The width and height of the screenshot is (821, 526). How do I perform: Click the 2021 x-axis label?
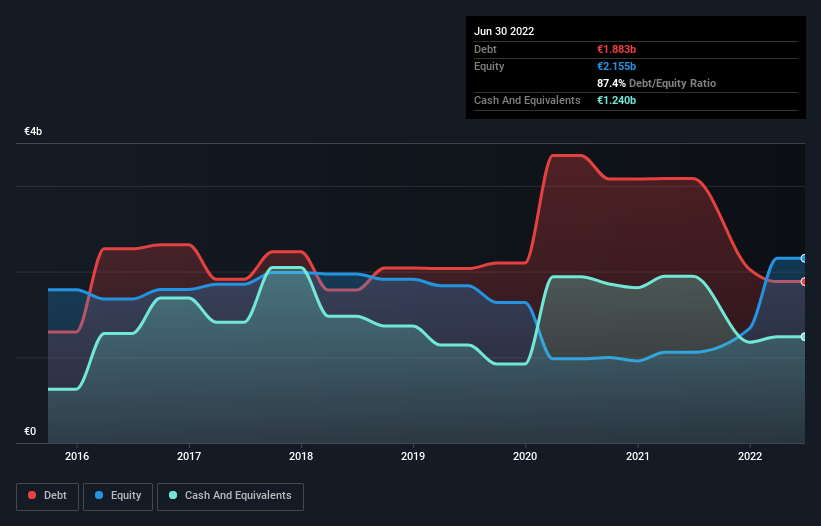[x=638, y=456]
